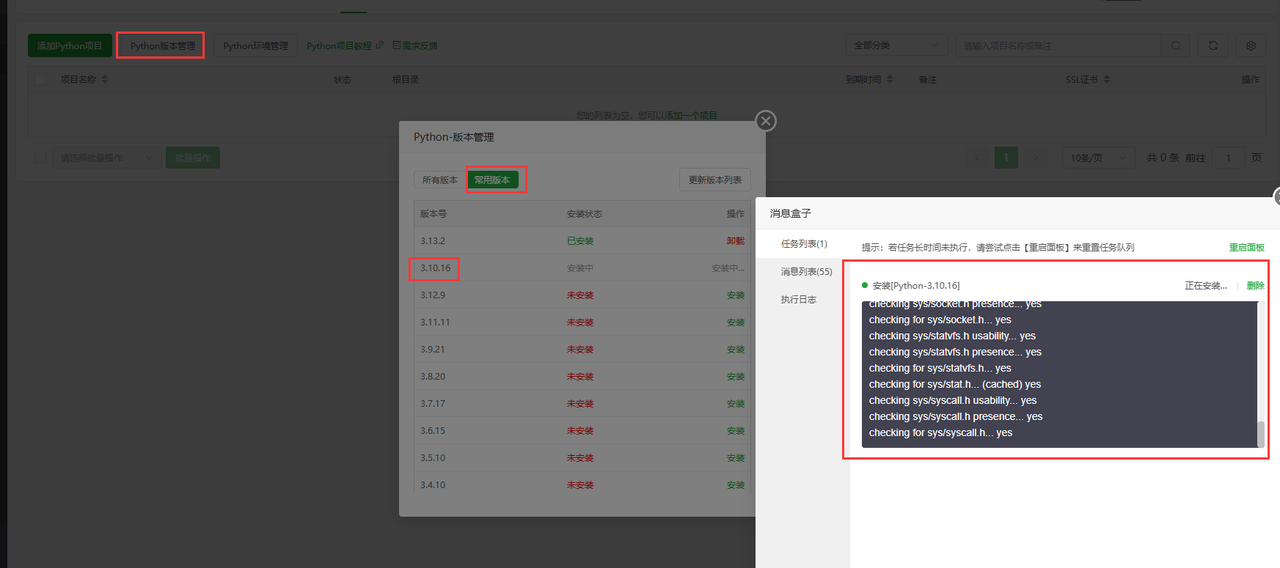Expand the 10条/页 page size dropdown
This screenshot has width=1280, height=568.
[x=1098, y=157]
